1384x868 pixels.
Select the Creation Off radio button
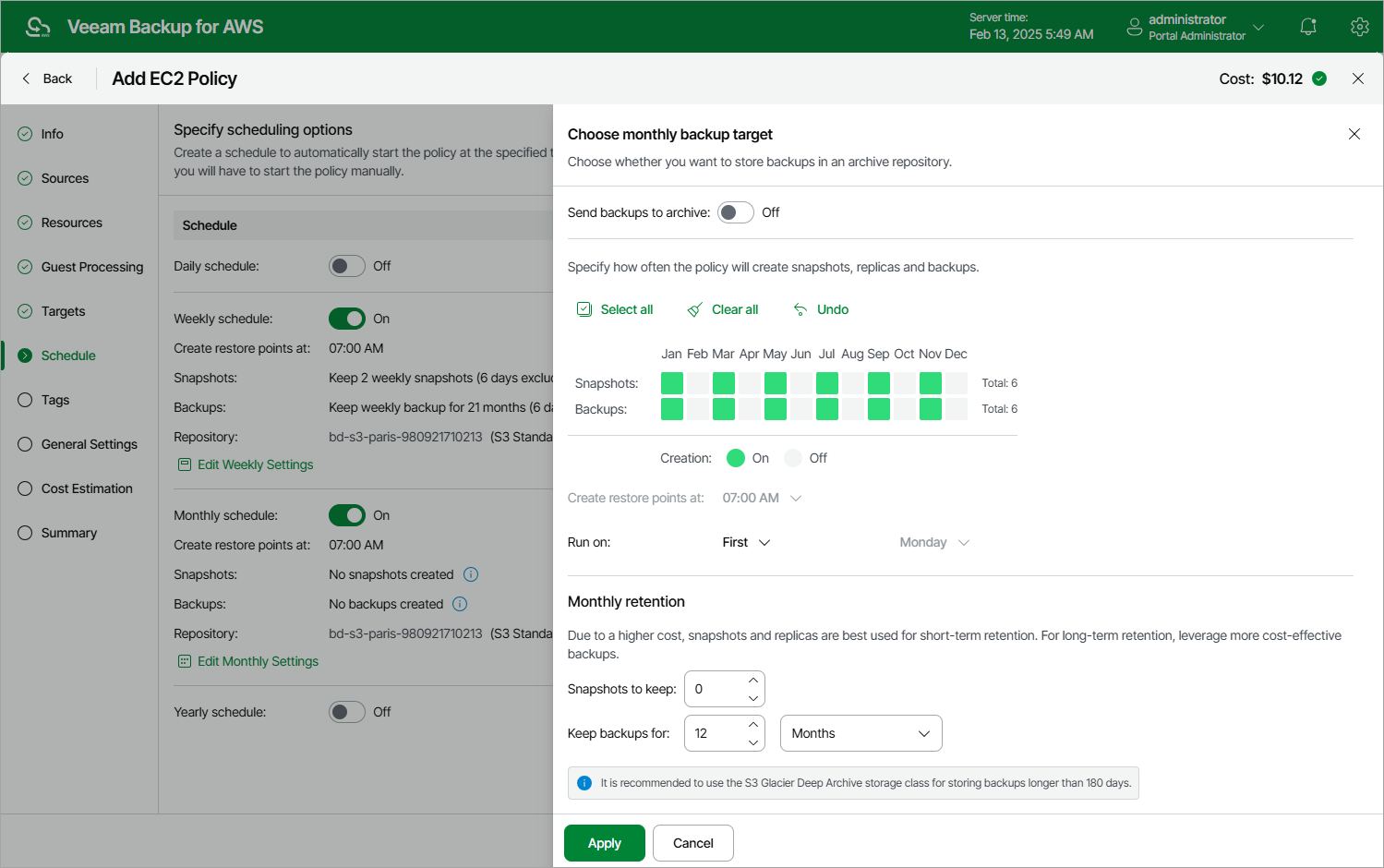[x=793, y=458]
